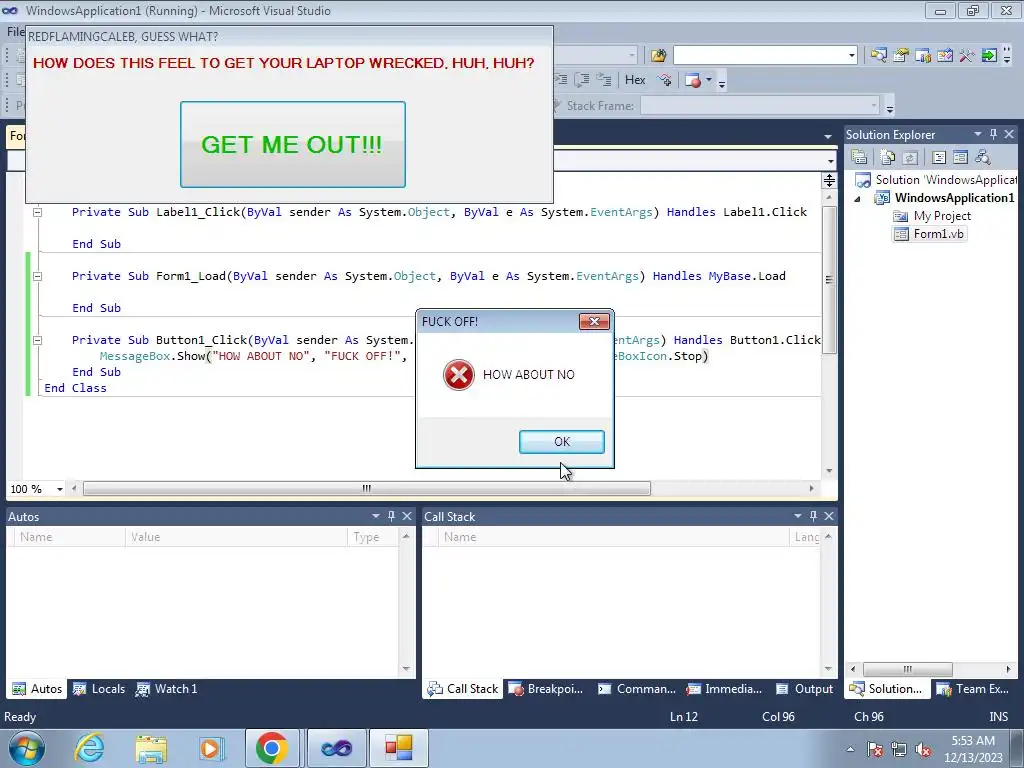Open the breakpoints window icon dropdown arrow
This screenshot has height=768, width=1024.
(709, 80)
